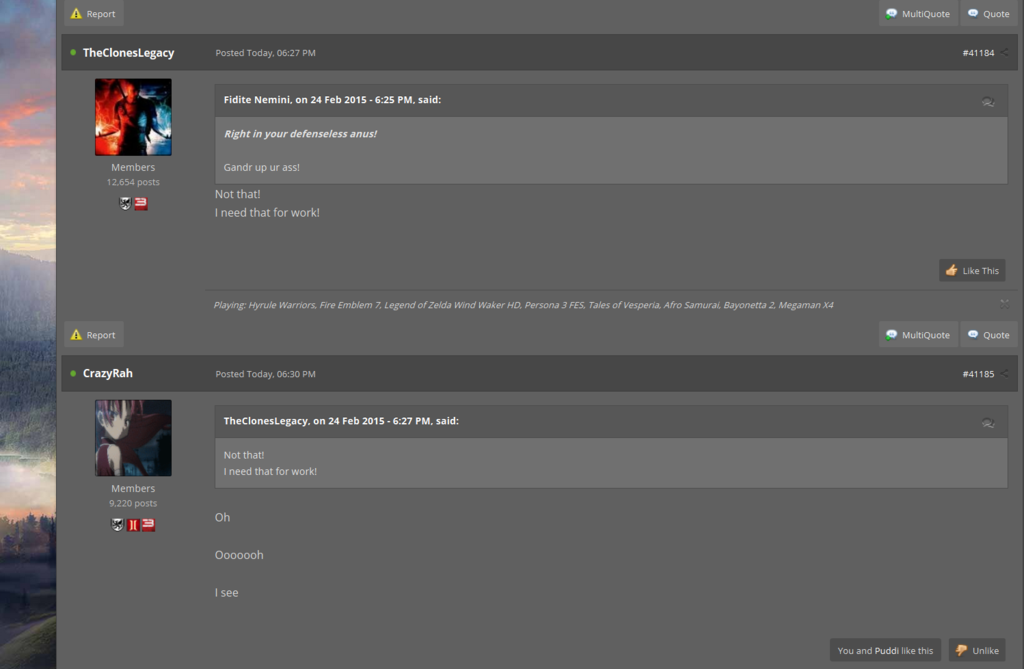
Task: Click the eagle shield badge under CrazyRah
Action: [x=117, y=524]
